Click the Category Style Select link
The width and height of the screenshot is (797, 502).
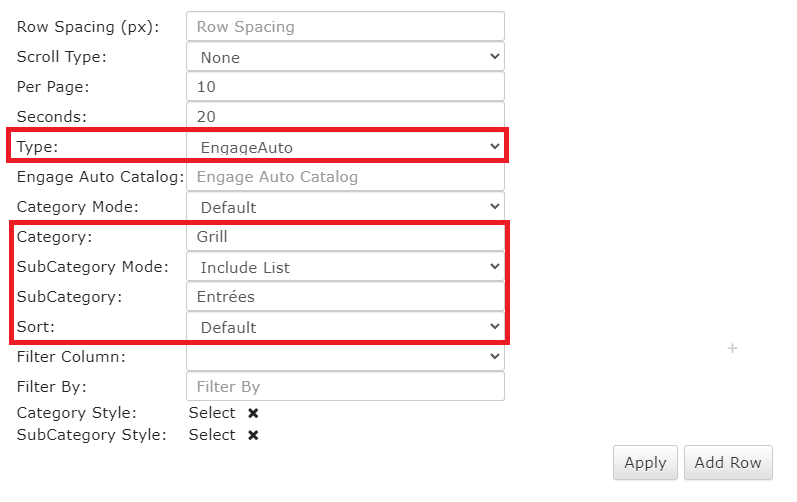pyautogui.click(x=212, y=413)
